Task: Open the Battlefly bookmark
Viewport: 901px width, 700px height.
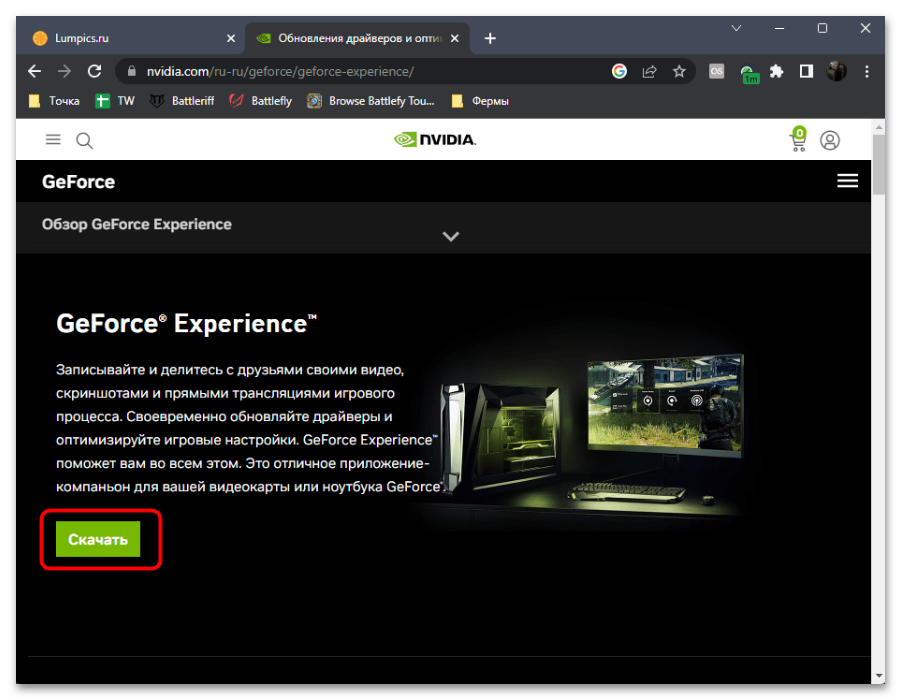Action: tap(261, 101)
